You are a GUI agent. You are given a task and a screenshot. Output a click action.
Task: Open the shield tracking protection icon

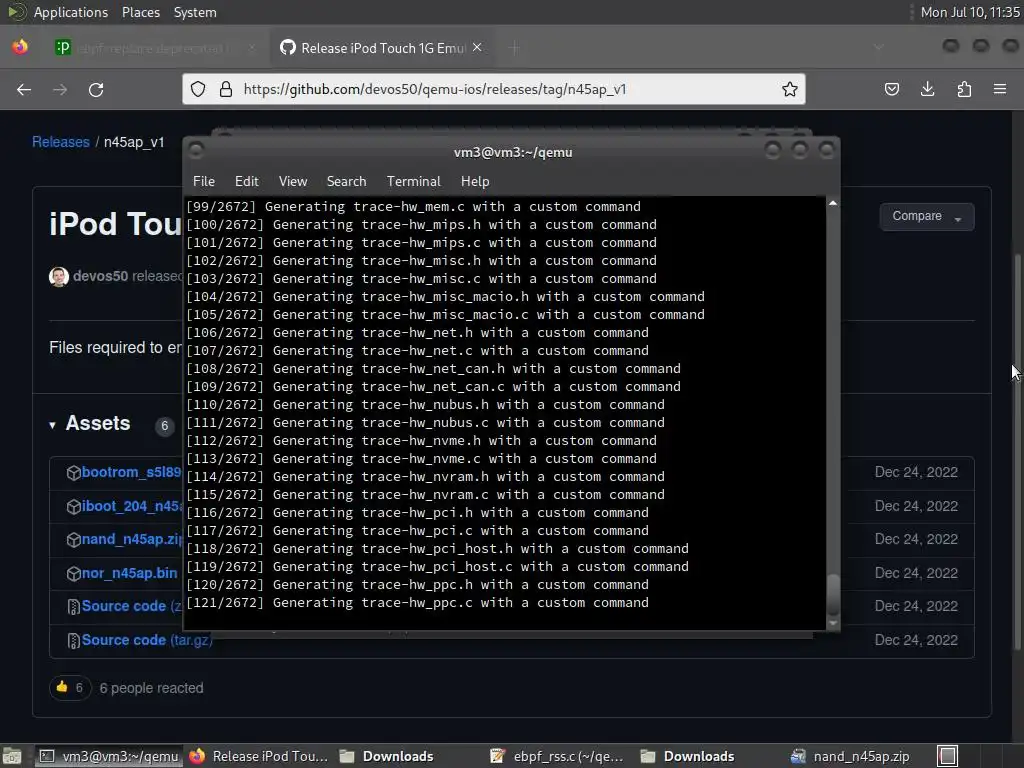[198, 89]
